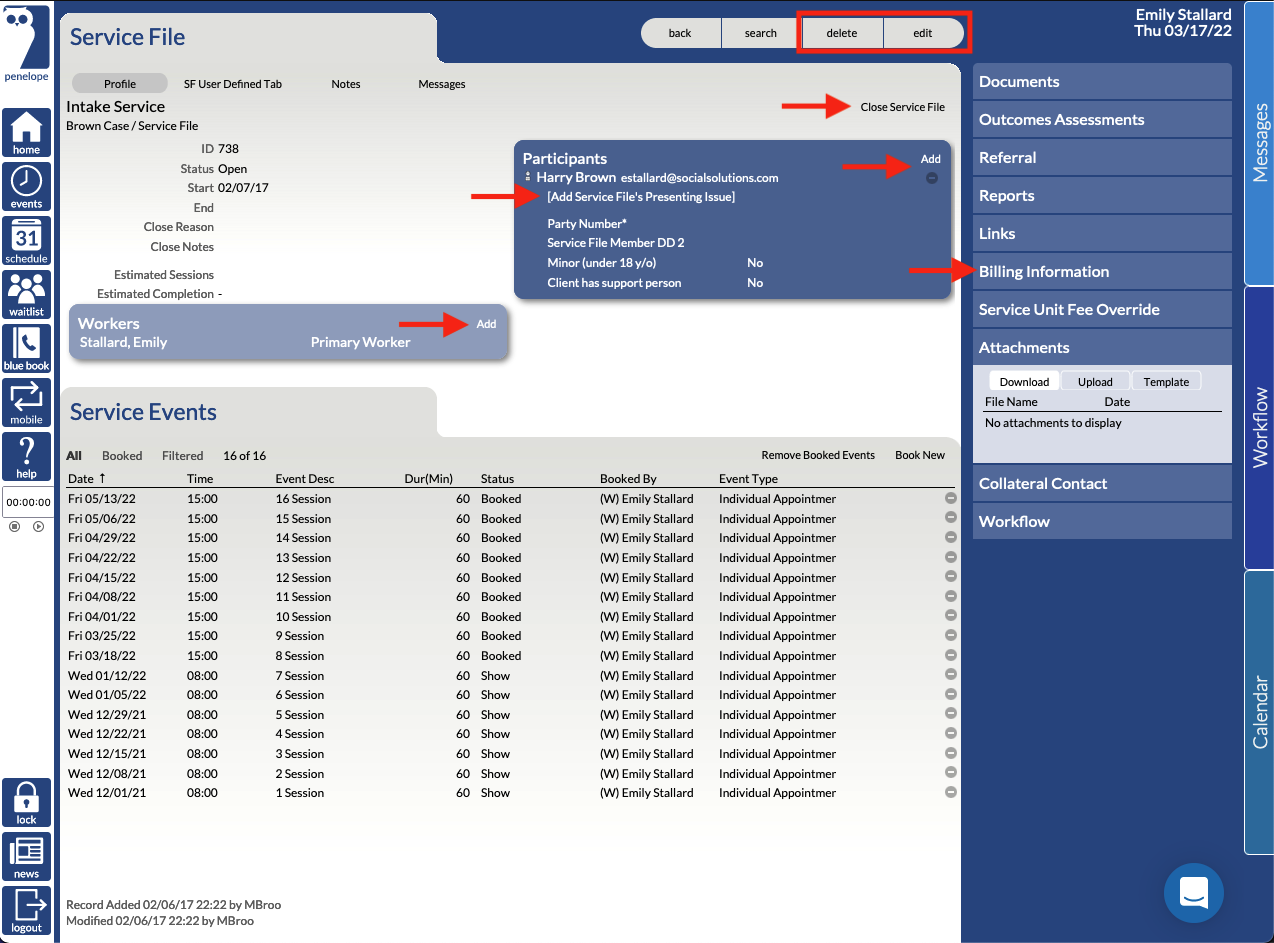Remove the 9 Session event with minus icon

(x=951, y=635)
